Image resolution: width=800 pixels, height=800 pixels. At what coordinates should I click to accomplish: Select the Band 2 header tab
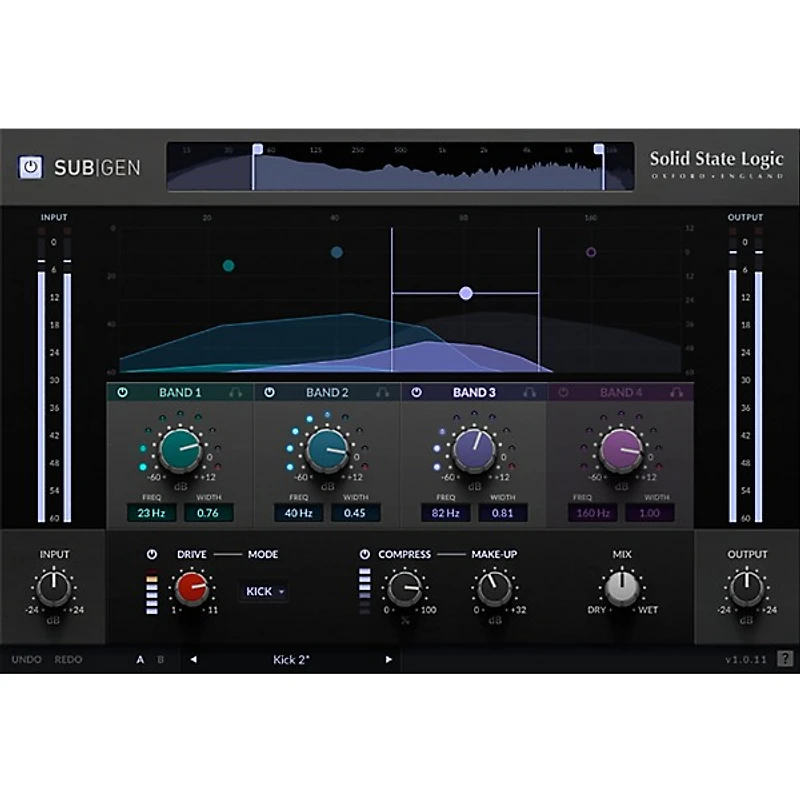click(x=327, y=392)
